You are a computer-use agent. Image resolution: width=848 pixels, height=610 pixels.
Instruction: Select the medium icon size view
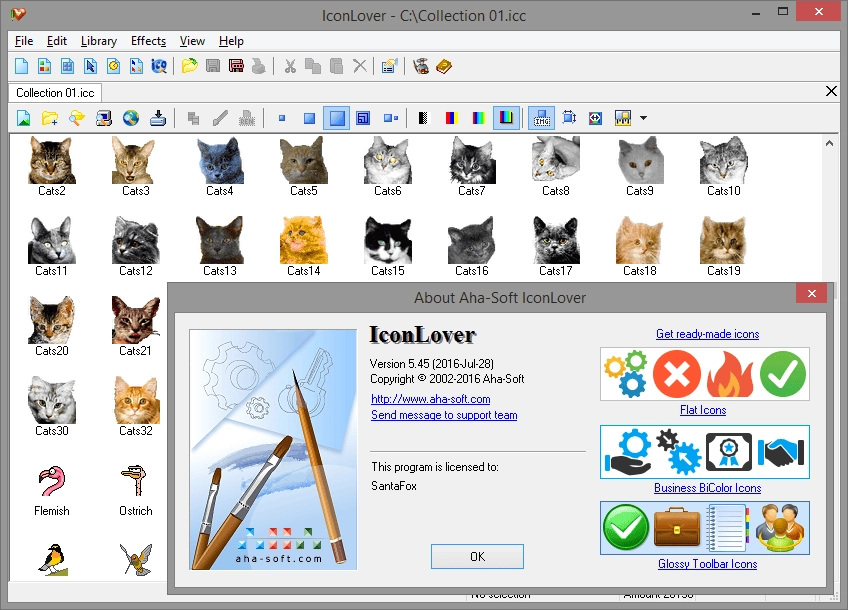coord(309,118)
